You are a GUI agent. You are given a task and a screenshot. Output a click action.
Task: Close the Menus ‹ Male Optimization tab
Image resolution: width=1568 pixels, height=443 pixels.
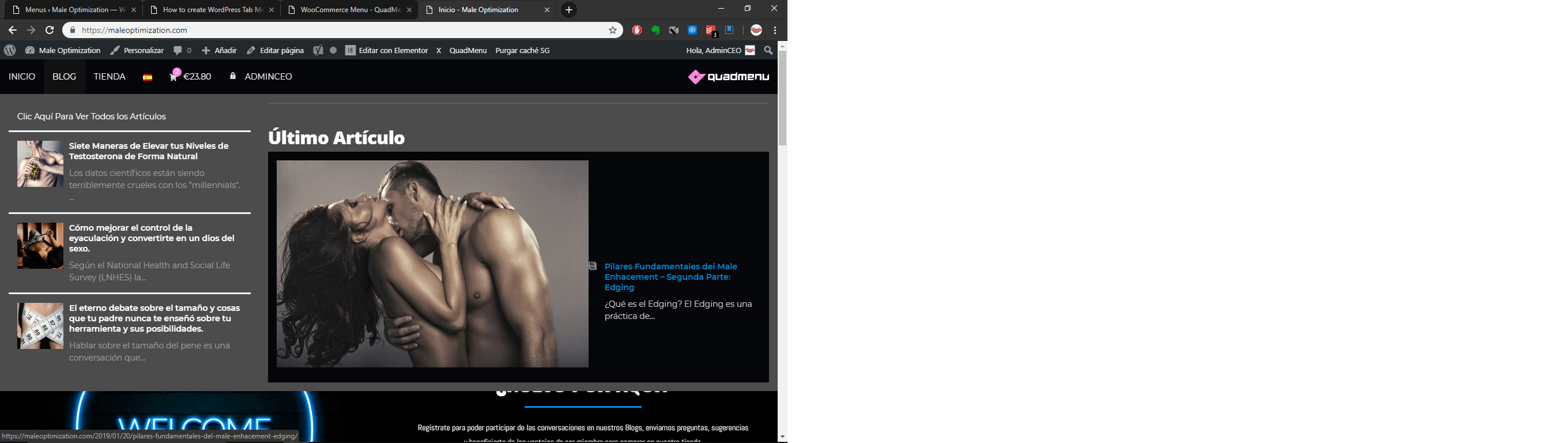134,10
